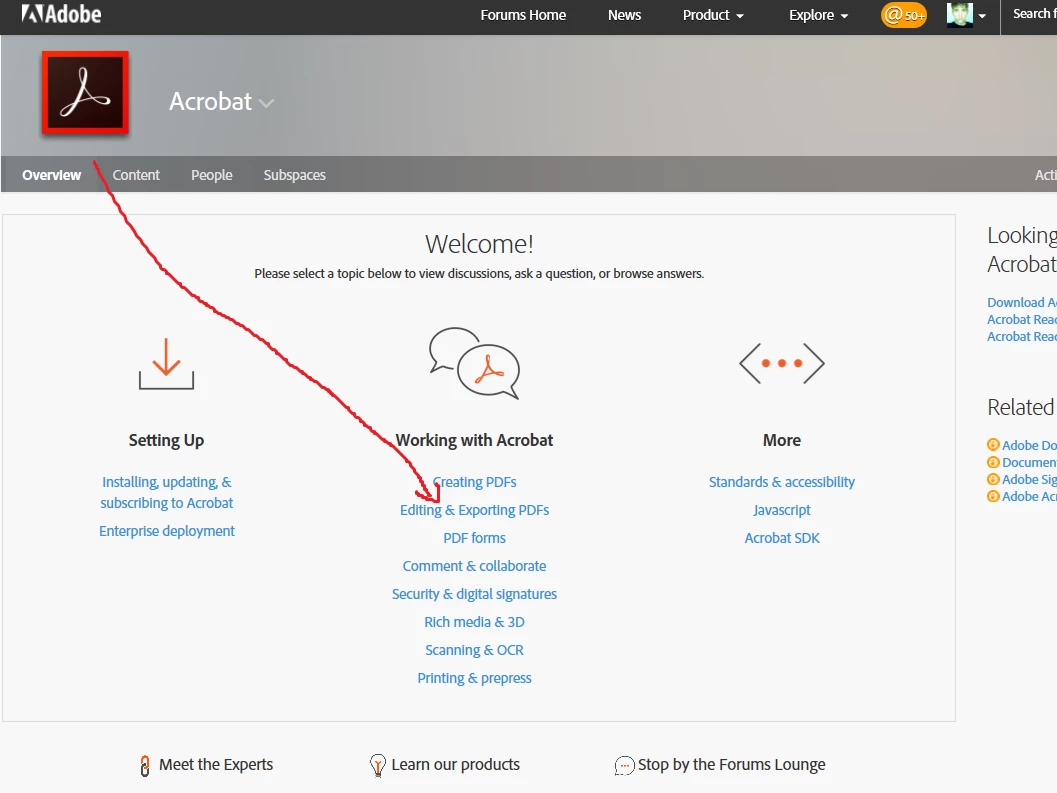1057x793 pixels.
Task: Click the Meet the Experts icon
Action: click(145, 765)
